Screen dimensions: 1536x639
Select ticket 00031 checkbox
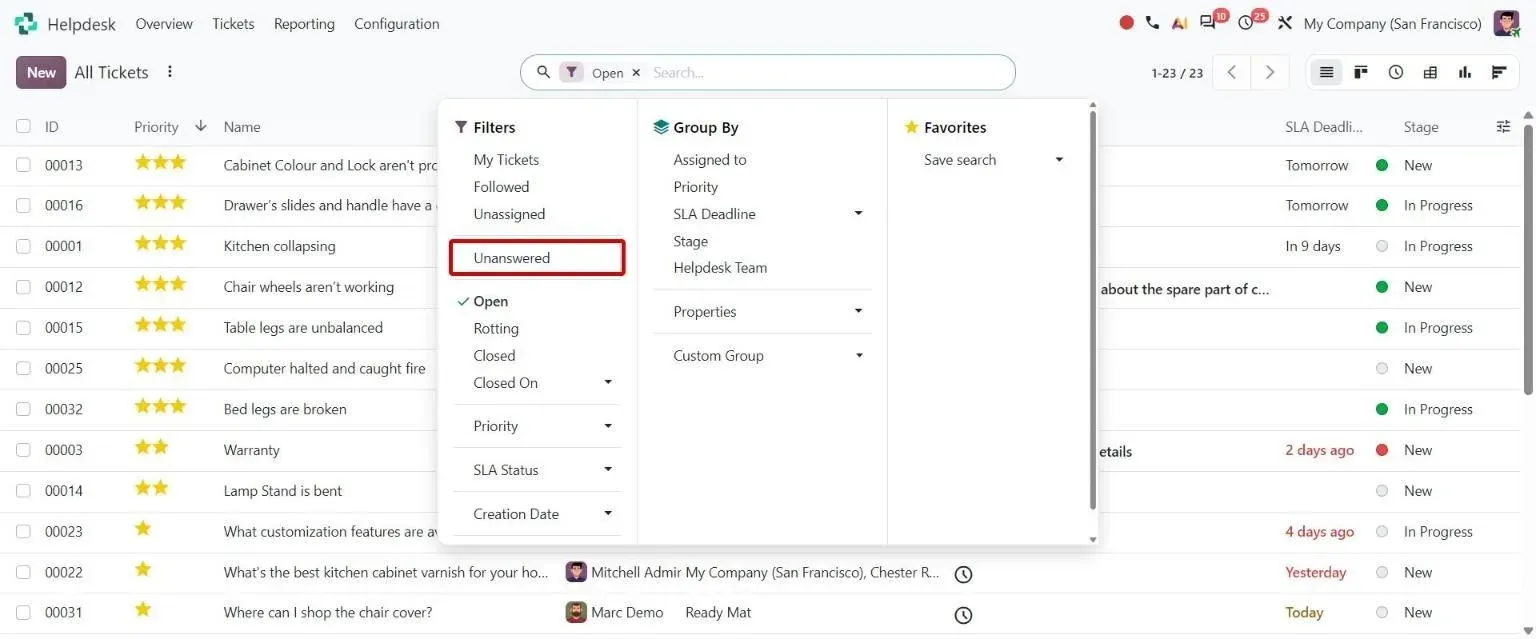[x=23, y=612]
